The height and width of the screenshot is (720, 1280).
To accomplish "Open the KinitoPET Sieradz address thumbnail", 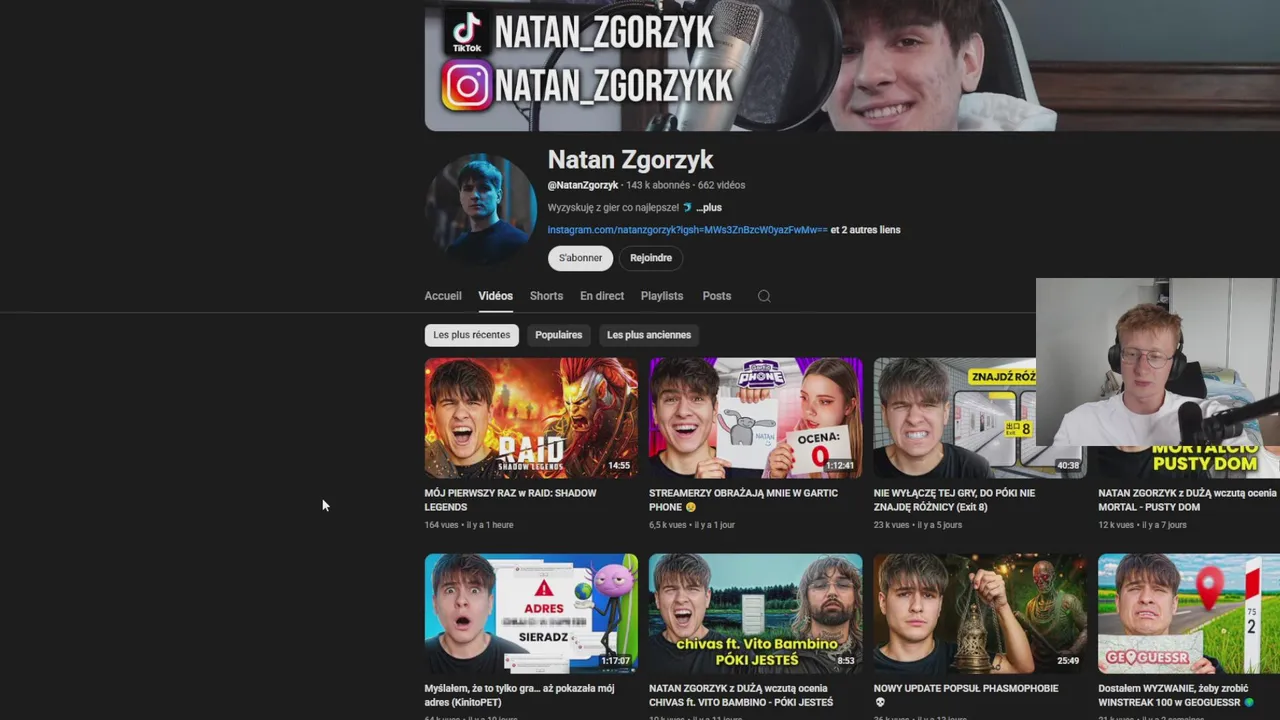I will [531, 614].
